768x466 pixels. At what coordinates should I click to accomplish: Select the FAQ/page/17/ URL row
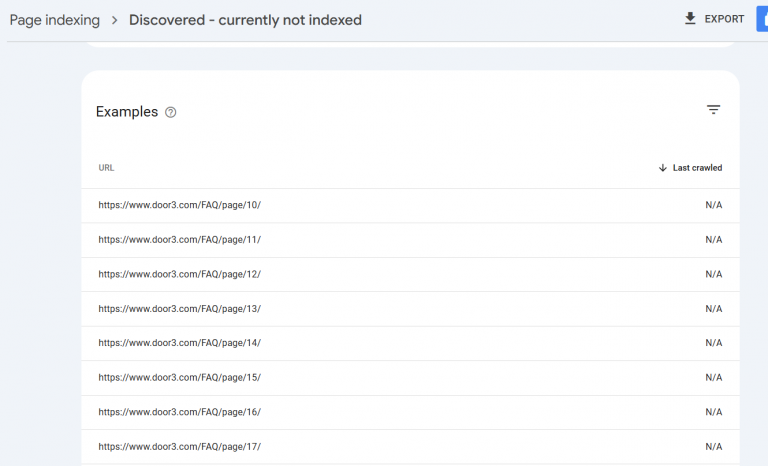pos(410,447)
